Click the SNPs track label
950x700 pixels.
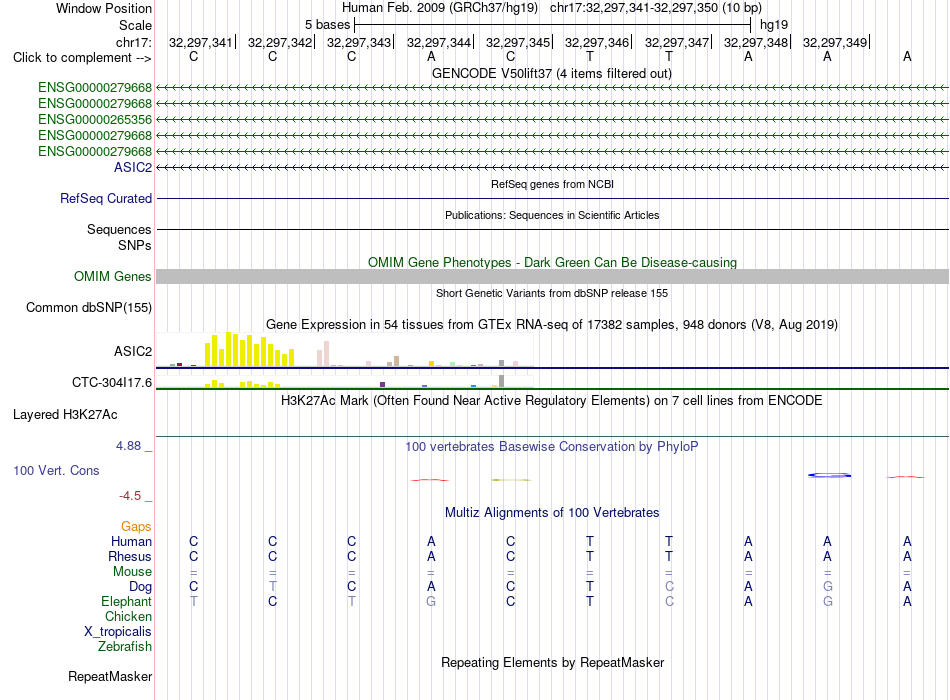(135, 245)
